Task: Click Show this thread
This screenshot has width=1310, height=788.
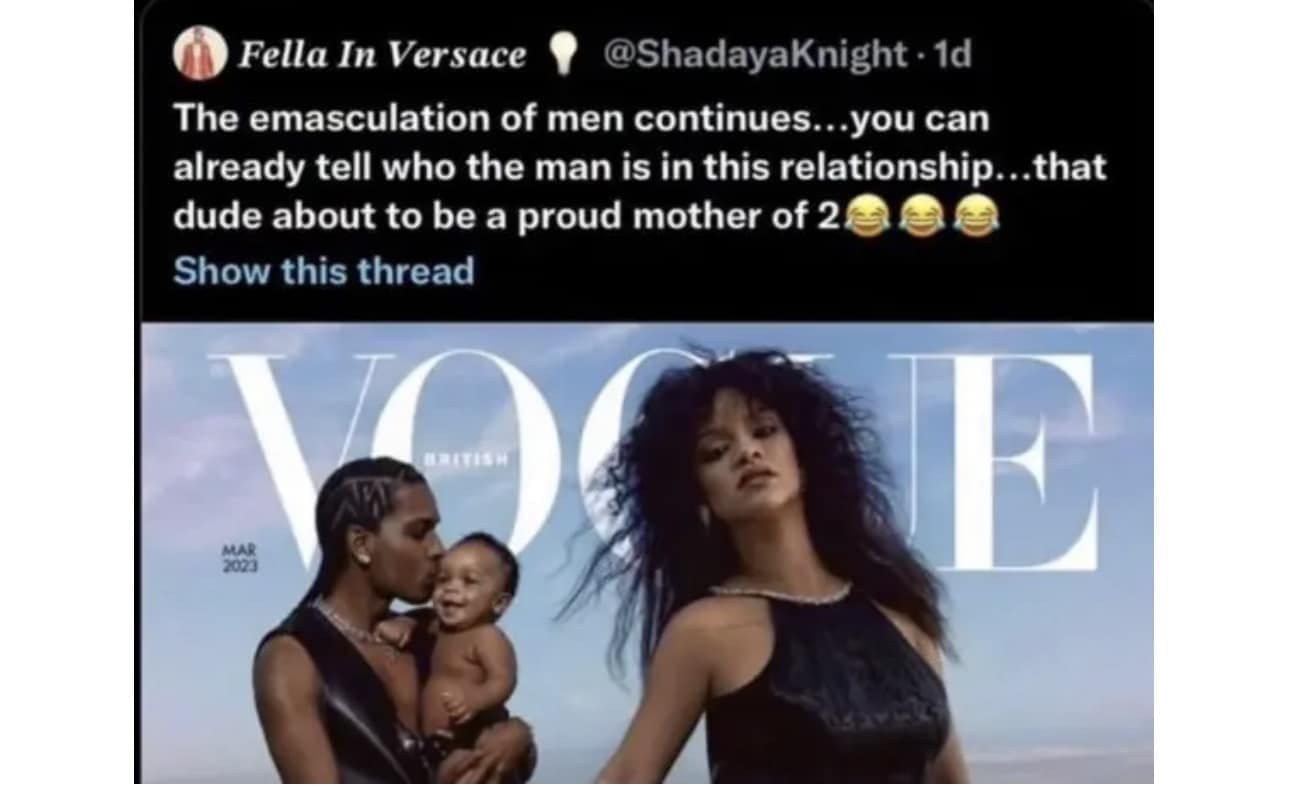Action: (x=323, y=271)
